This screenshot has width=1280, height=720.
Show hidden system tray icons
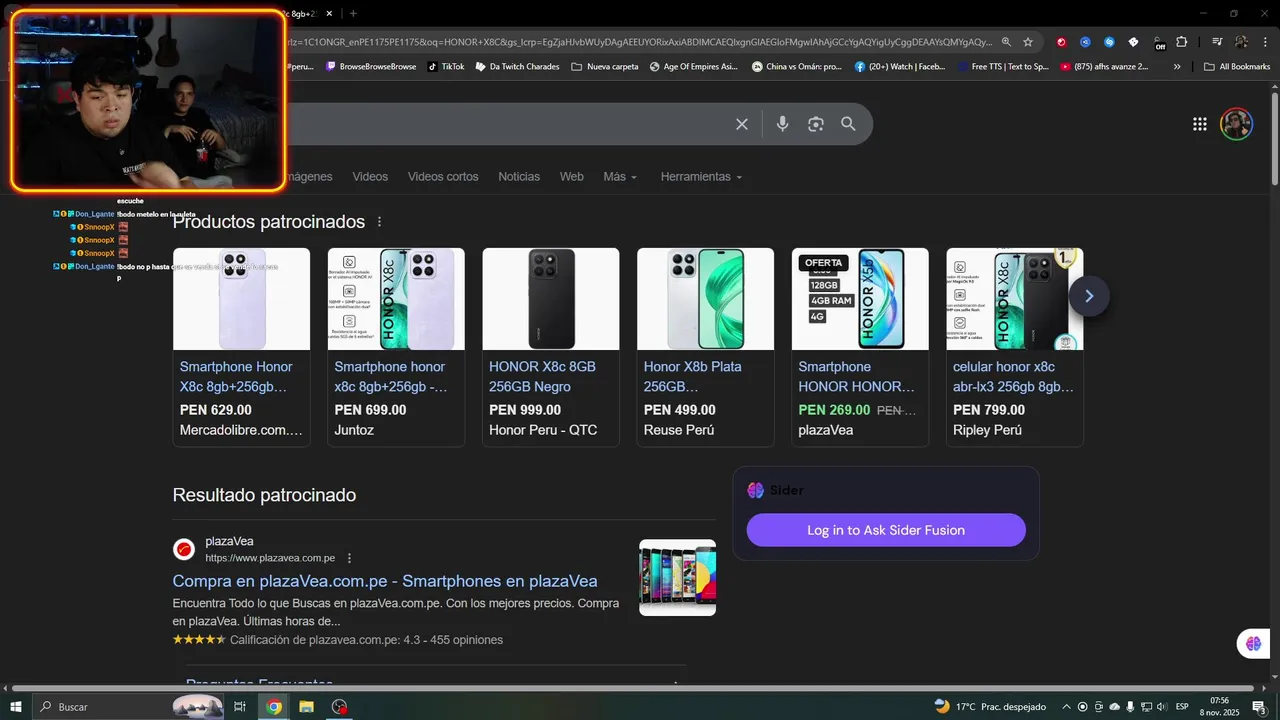point(1066,707)
